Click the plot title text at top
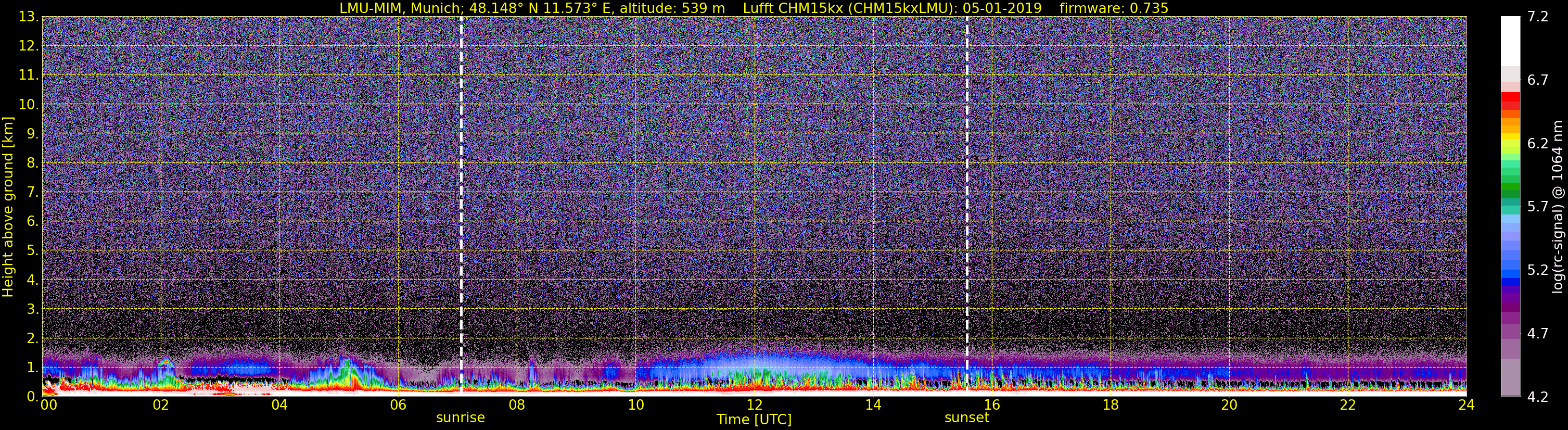 pyautogui.click(x=754, y=8)
